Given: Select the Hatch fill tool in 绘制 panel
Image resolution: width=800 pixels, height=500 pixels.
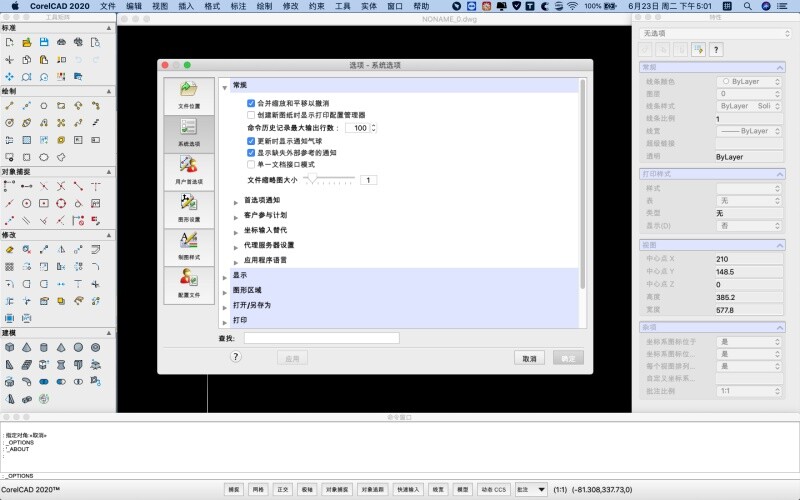Looking at the screenshot, I should coord(27,140).
